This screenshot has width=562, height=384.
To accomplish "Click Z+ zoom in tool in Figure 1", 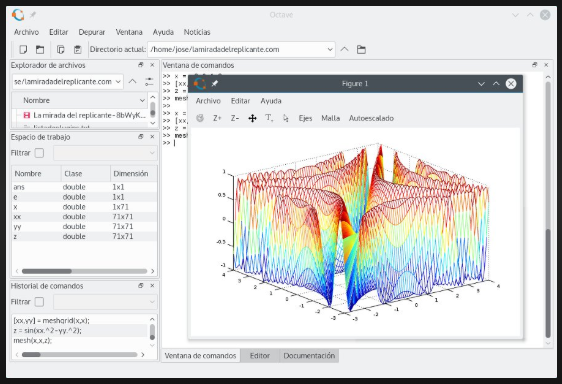I will click(217, 118).
